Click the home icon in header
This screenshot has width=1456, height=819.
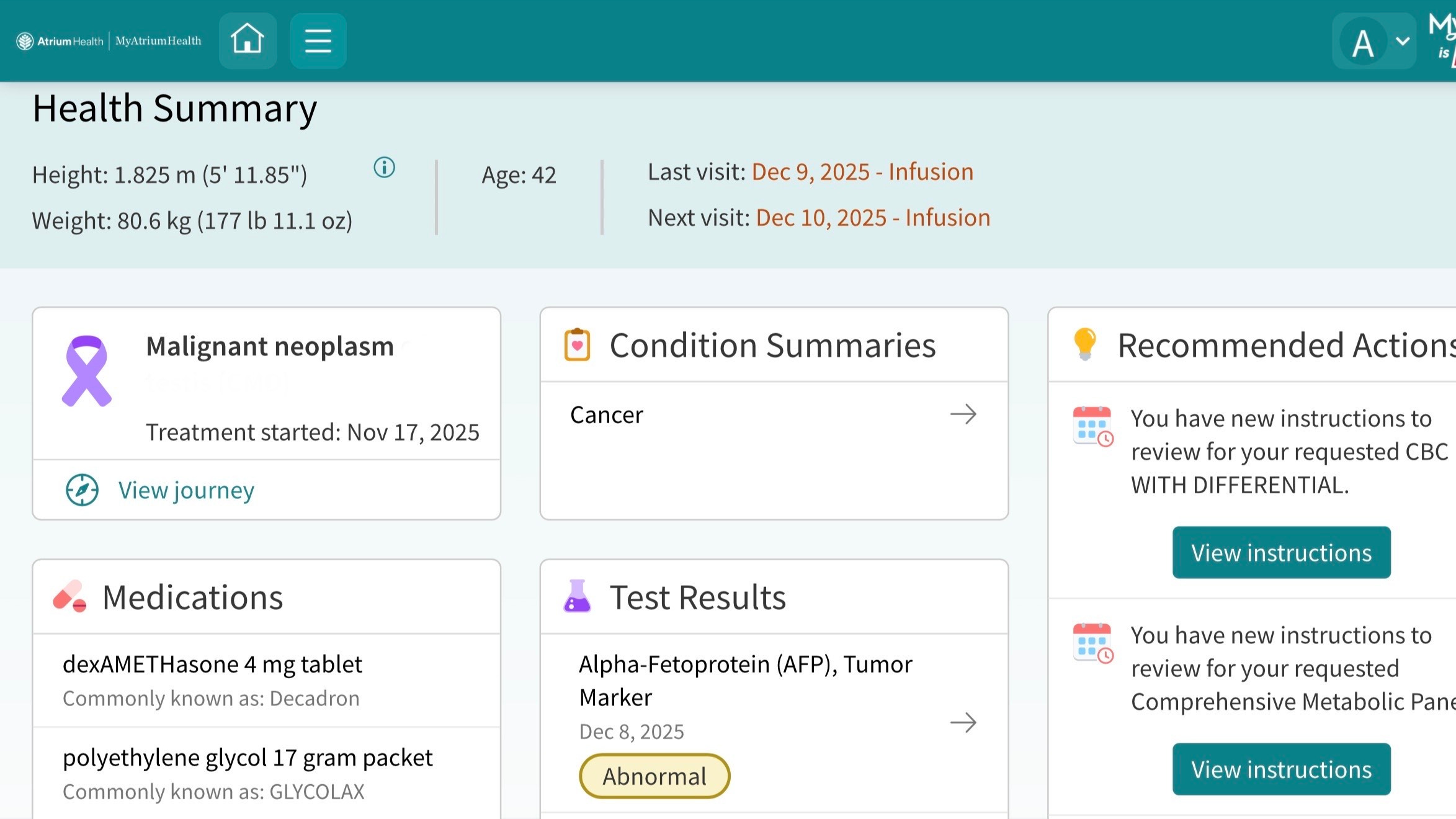coord(248,40)
